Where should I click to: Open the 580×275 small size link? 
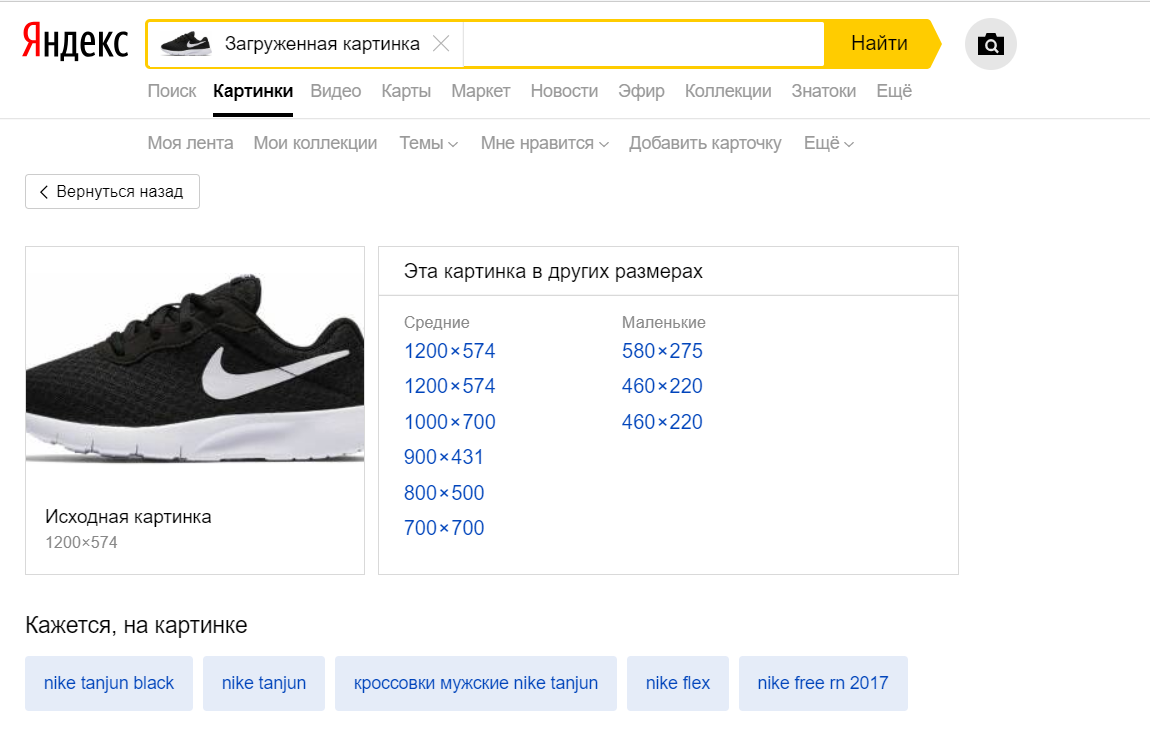[662, 351]
